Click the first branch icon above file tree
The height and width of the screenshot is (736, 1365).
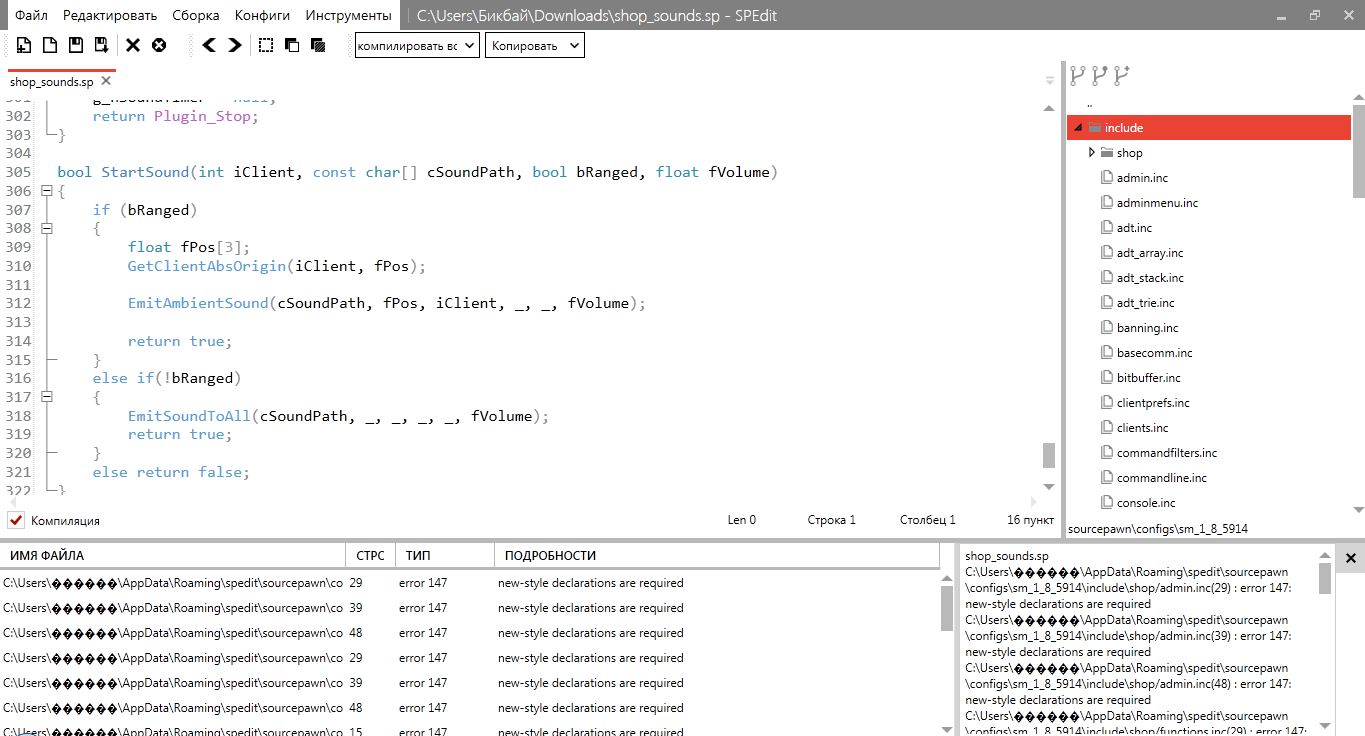pos(1078,75)
